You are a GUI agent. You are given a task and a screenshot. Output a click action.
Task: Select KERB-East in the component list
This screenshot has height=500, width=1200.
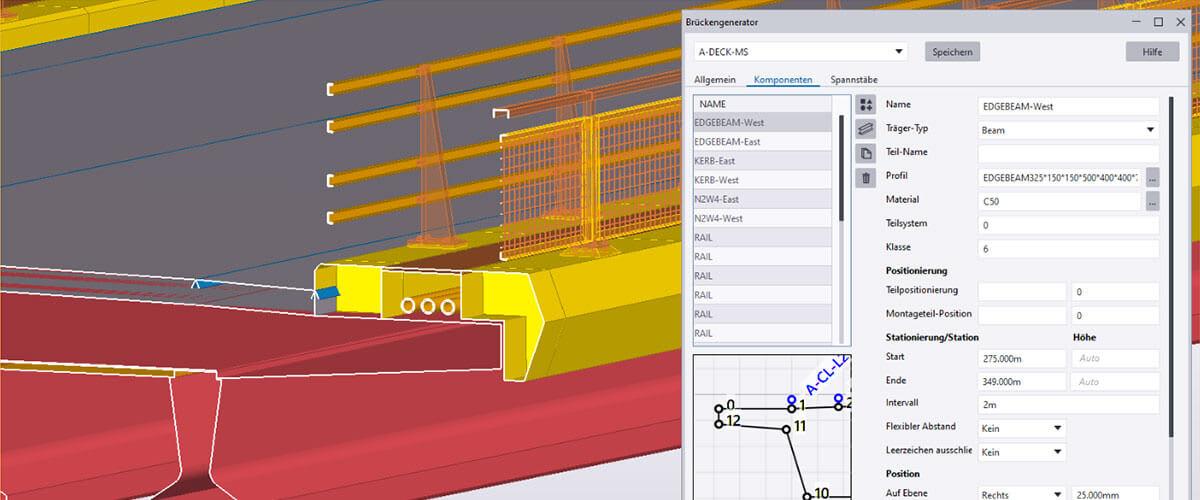click(x=762, y=161)
